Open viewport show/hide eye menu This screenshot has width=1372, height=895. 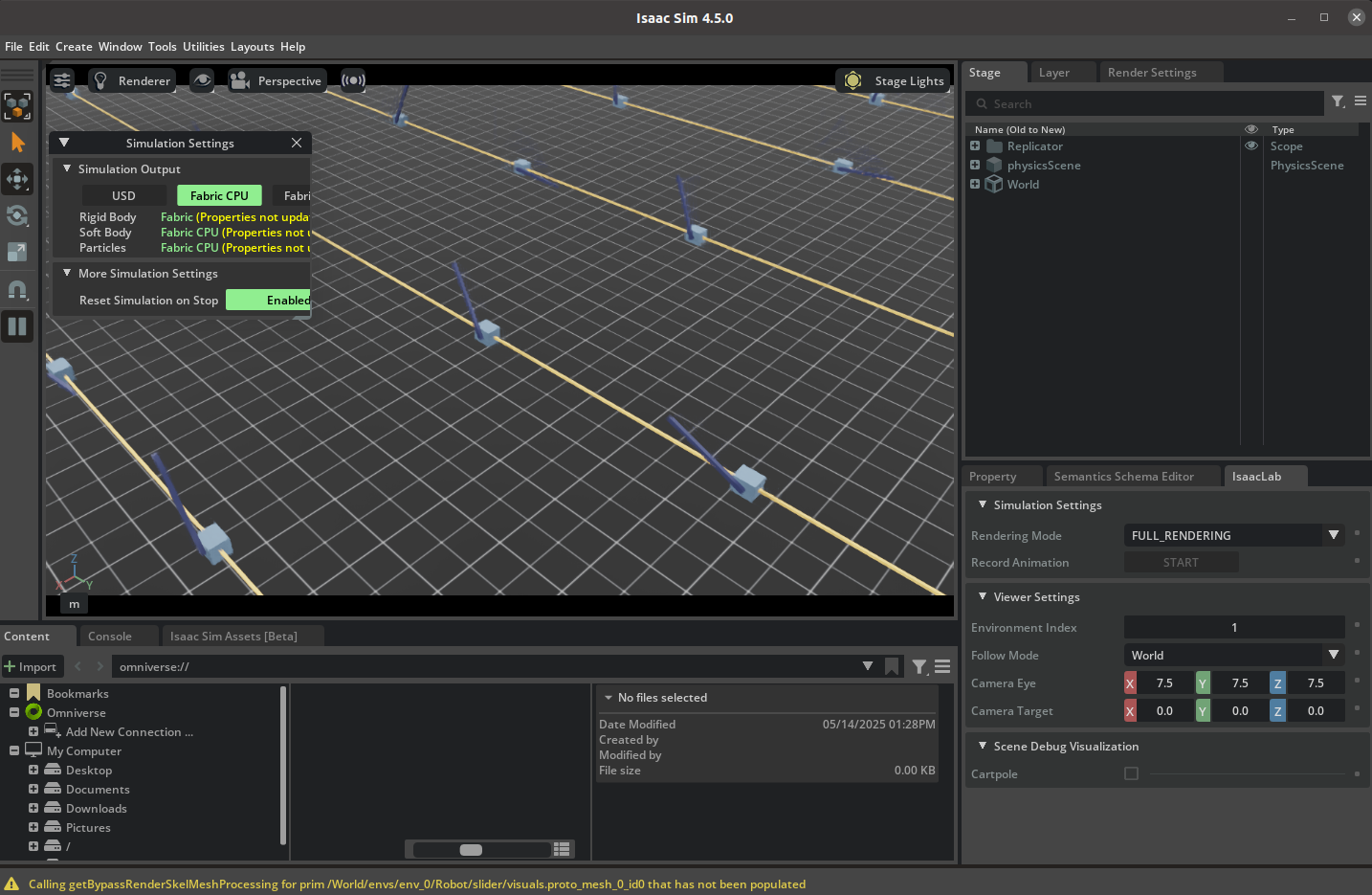click(x=202, y=80)
